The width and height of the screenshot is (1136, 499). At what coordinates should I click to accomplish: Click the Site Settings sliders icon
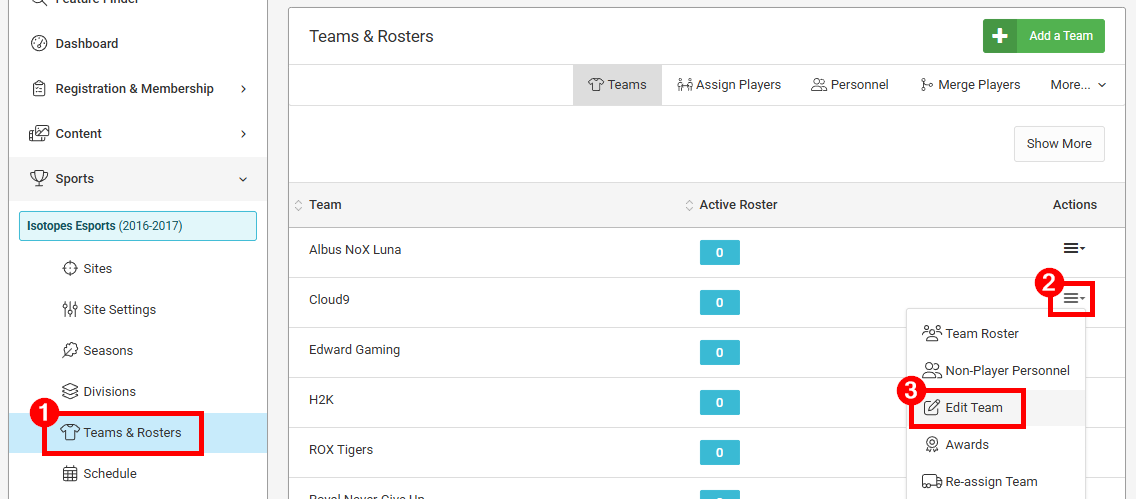coord(70,309)
